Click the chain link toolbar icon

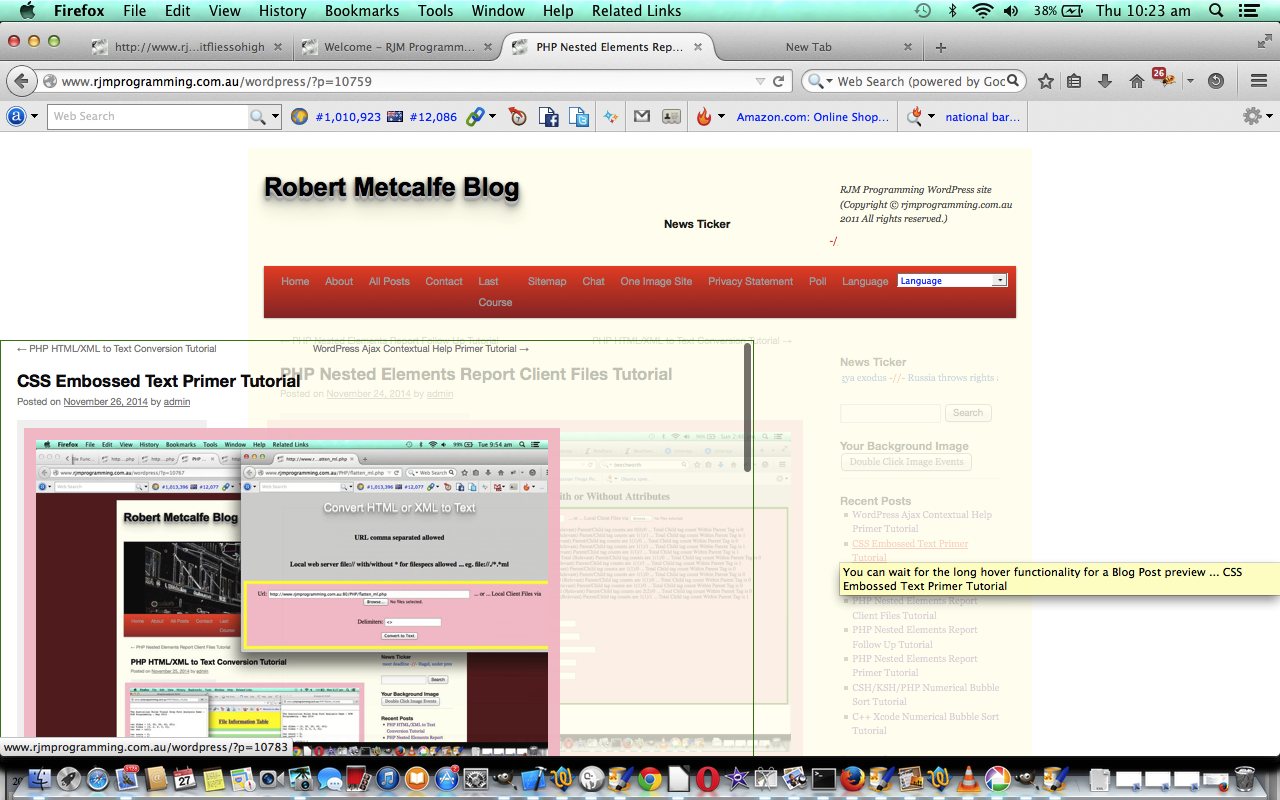point(474,117)
